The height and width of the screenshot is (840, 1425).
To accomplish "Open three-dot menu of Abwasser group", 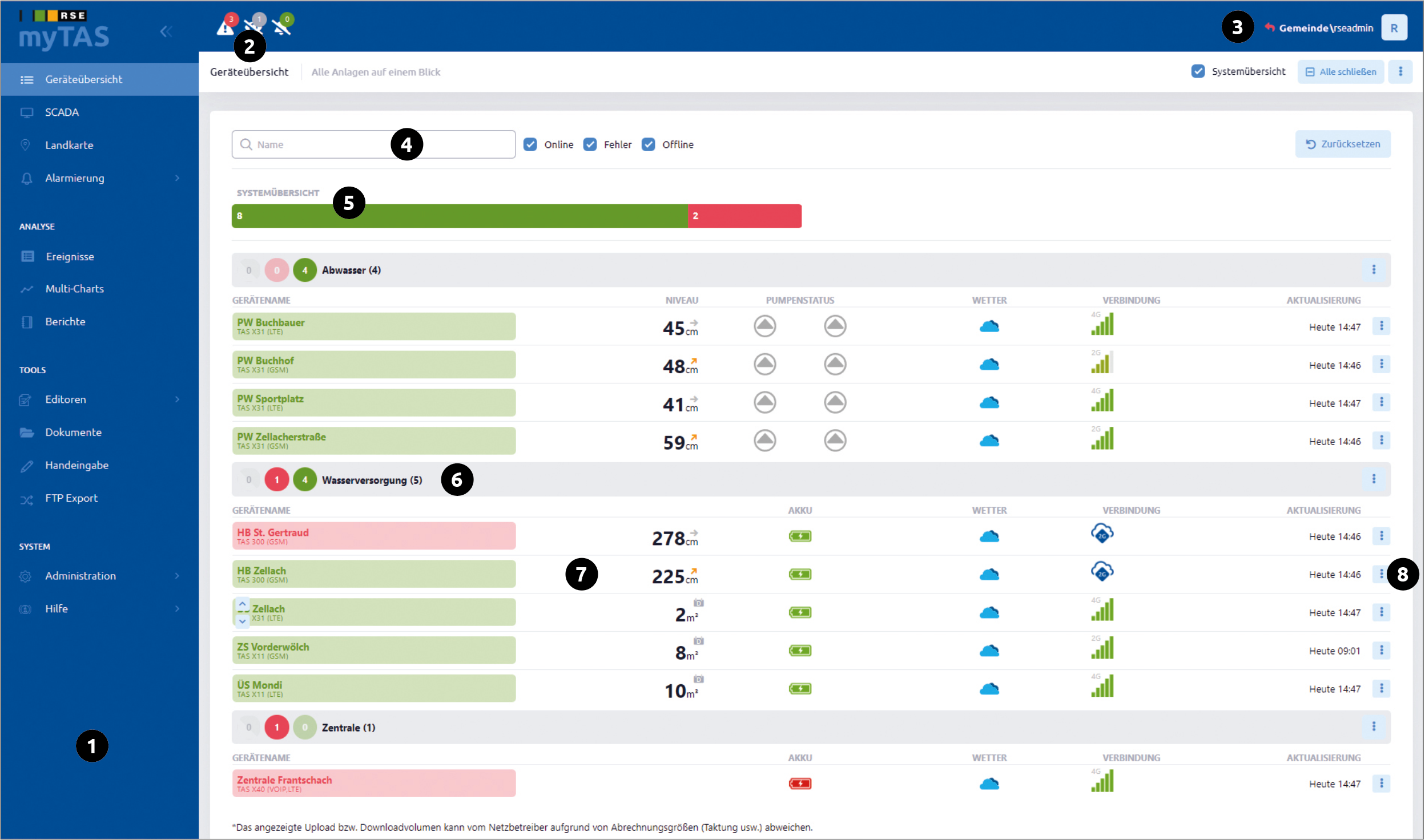I will click(x=1374, y=269).
